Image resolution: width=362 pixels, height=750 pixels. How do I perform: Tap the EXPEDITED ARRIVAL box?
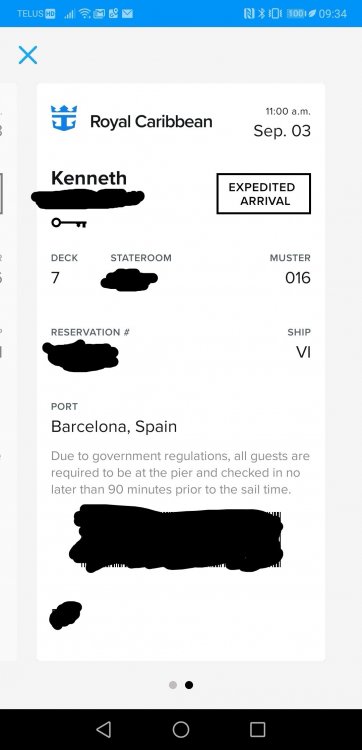263,194
